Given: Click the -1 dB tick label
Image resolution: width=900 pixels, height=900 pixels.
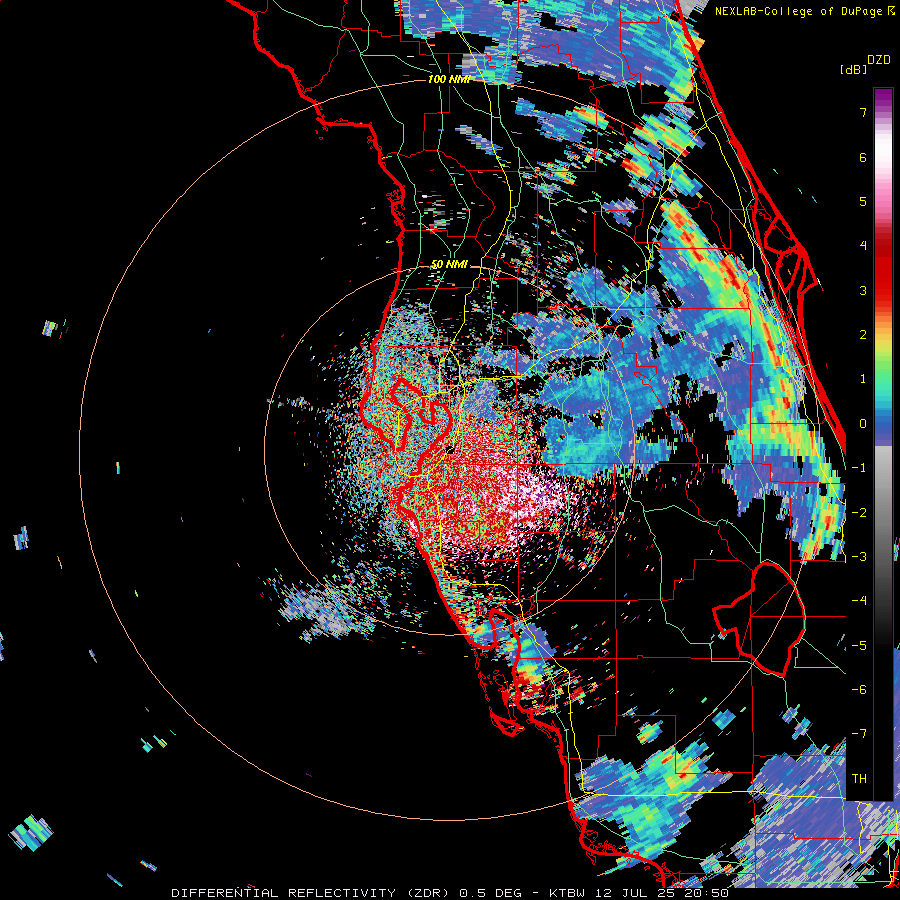Looking at the screenshot, I should tap(859, 468).
